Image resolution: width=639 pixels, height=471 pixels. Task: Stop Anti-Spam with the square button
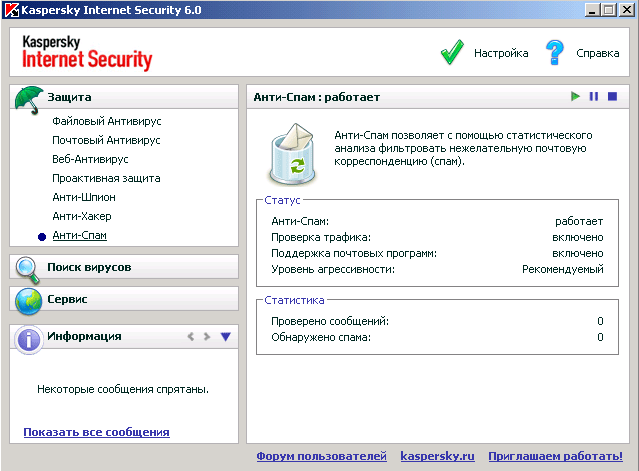612,97
